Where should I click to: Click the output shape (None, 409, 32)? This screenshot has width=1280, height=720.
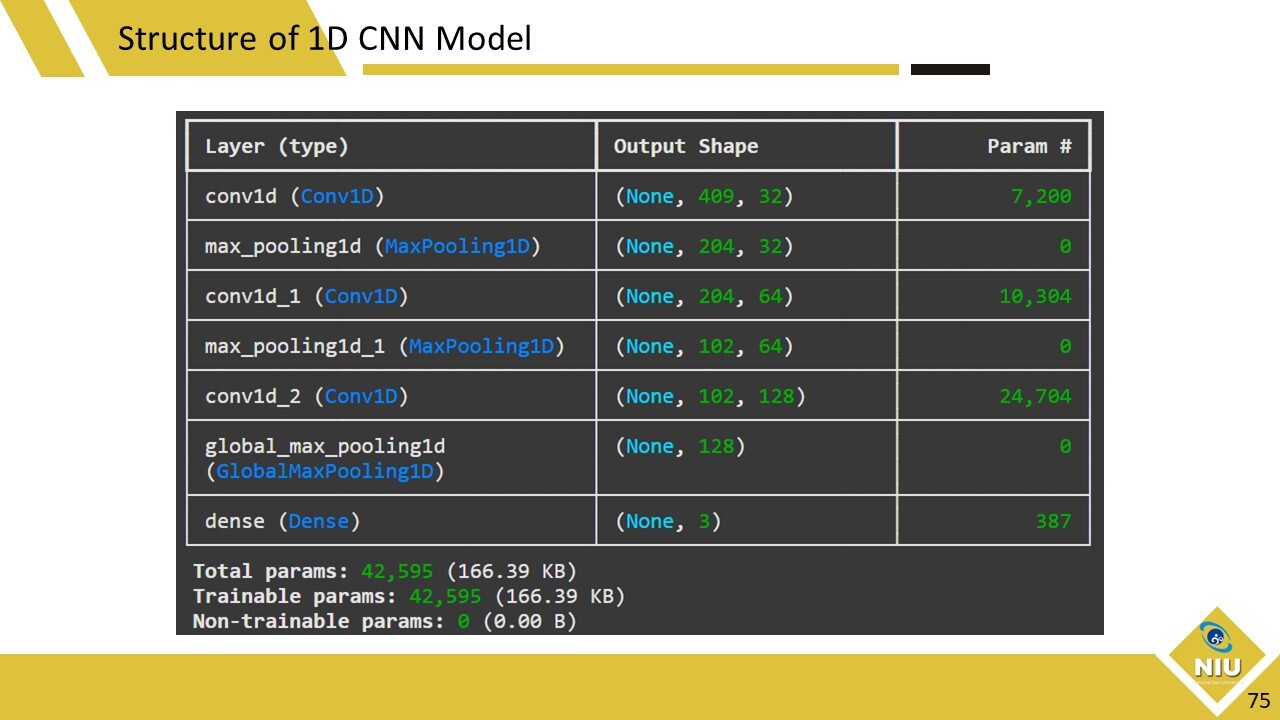[x=703, y=196]
